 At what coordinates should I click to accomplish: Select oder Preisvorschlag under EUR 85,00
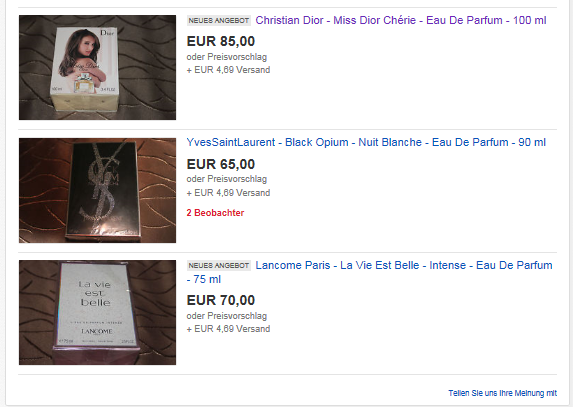(x=227, y=57)
